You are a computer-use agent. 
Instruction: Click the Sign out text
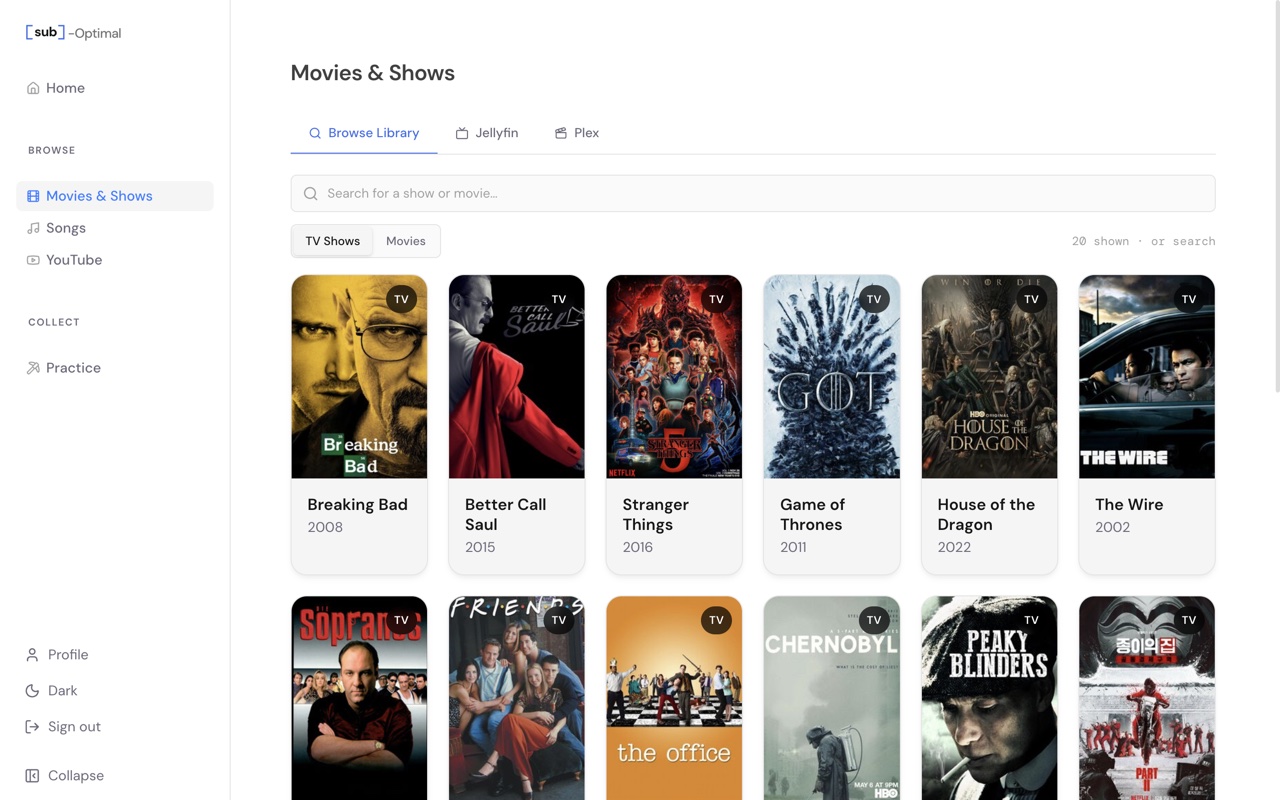tap(74, 727)
